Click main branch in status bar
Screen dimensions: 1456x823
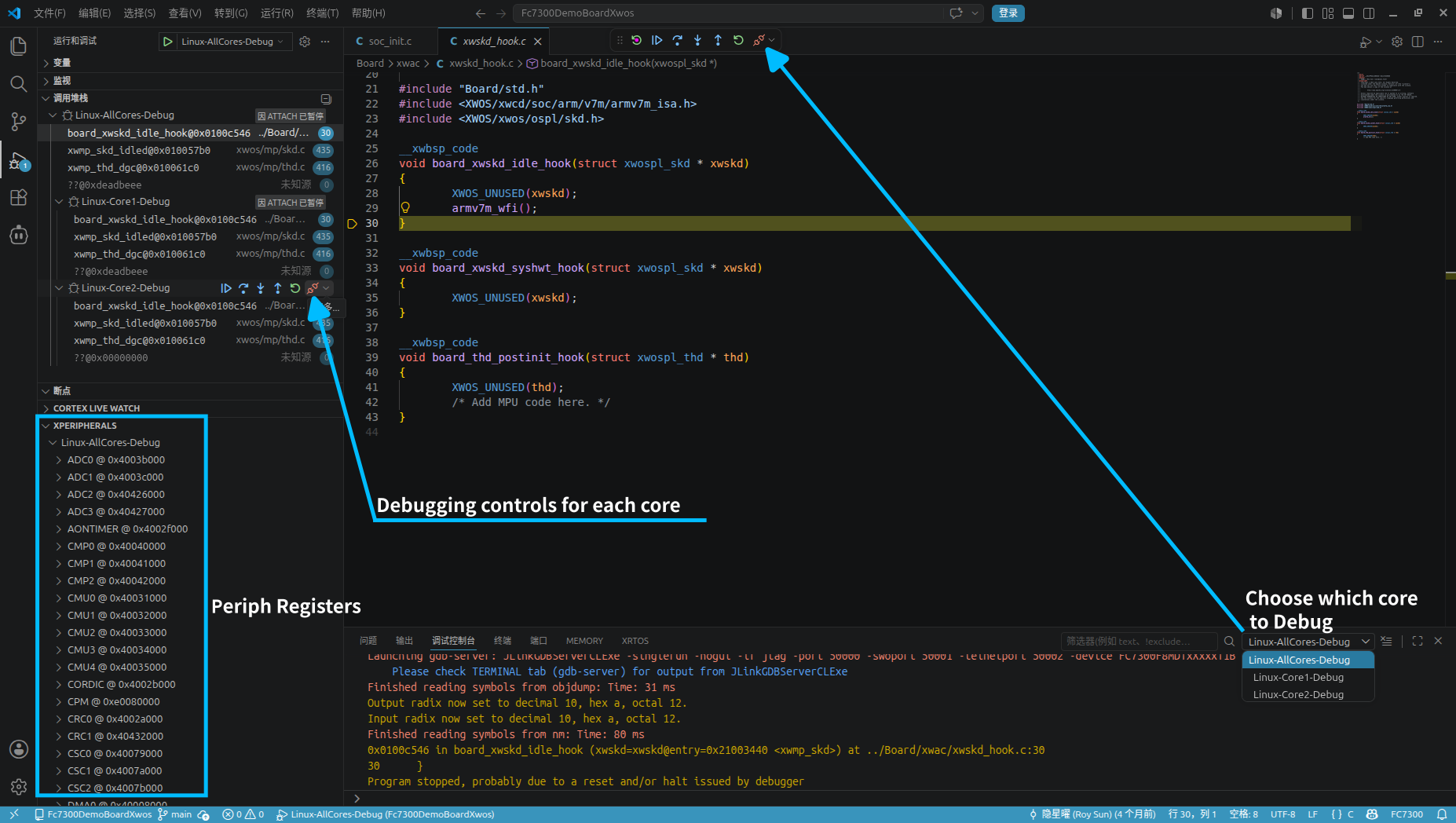point(175,814)
